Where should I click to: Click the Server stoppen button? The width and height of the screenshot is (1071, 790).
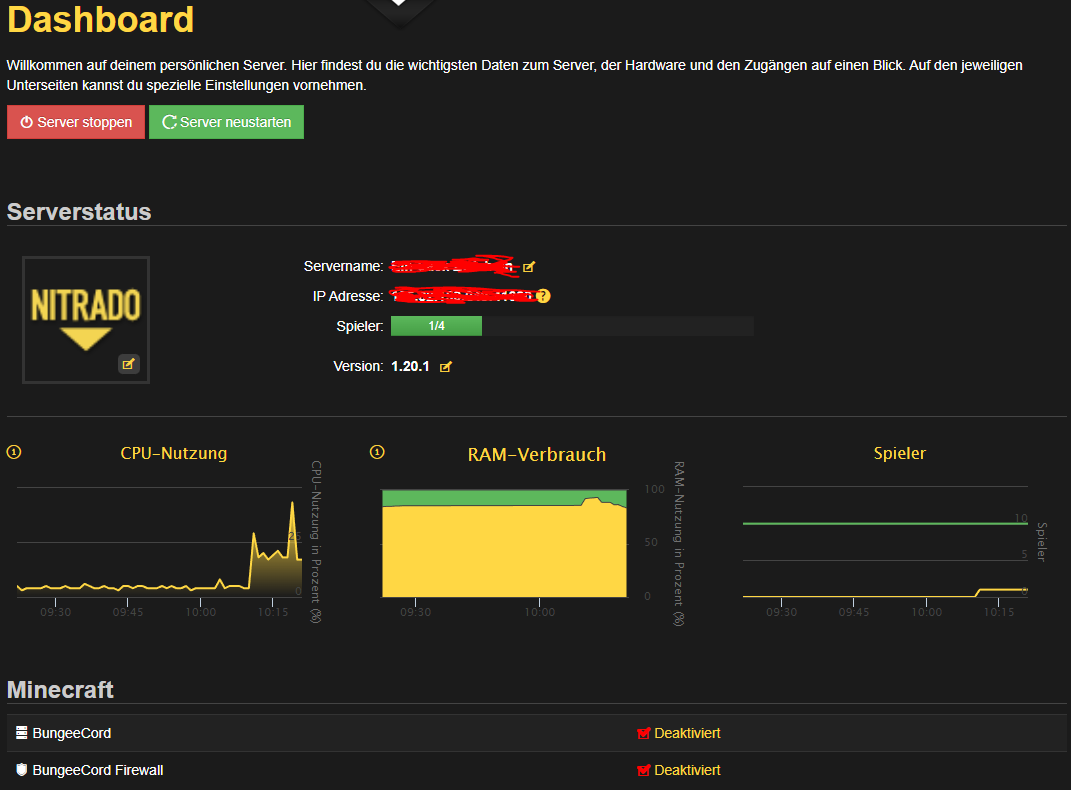tap(75, 121)
